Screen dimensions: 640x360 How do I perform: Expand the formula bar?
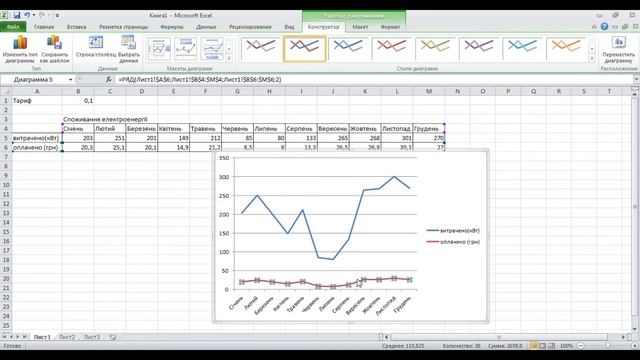point(636,80)
